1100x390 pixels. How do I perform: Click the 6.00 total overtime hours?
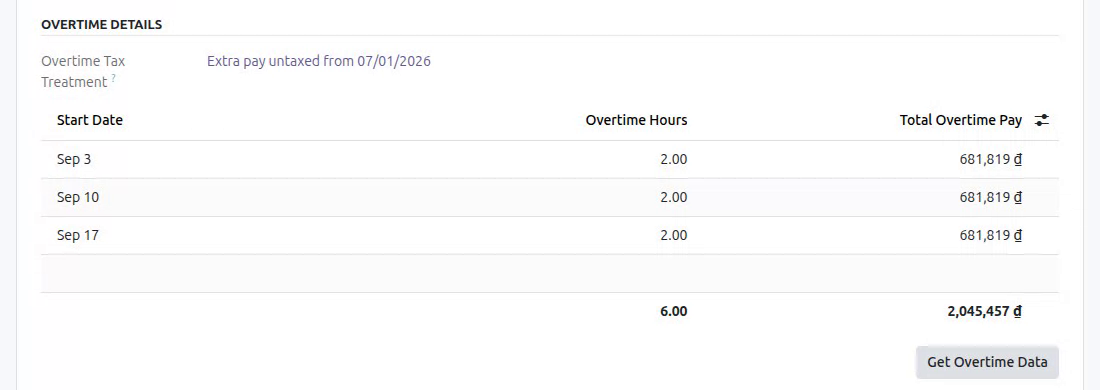[x=673, y=311]
